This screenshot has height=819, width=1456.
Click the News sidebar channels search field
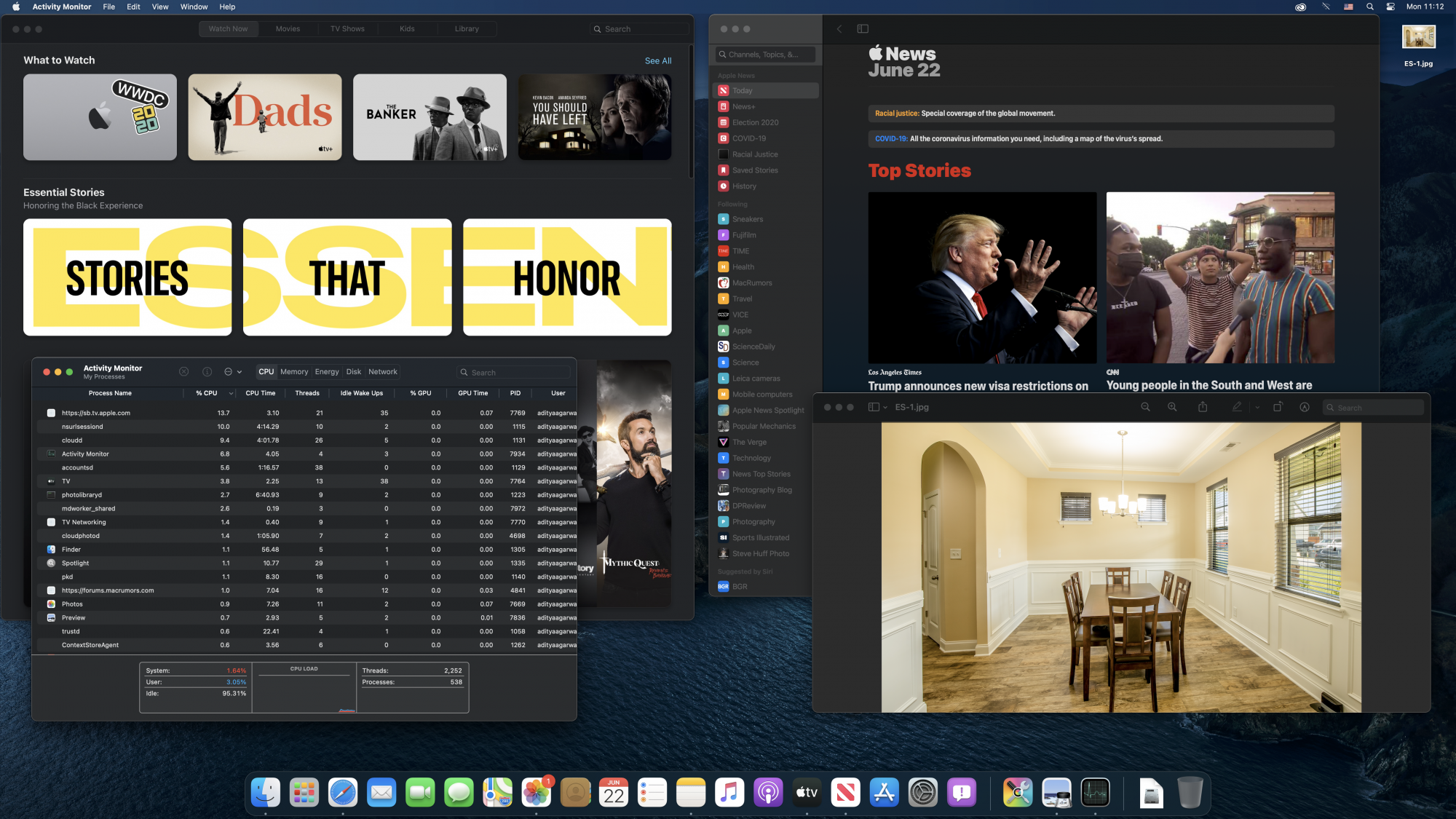(765, 55)
